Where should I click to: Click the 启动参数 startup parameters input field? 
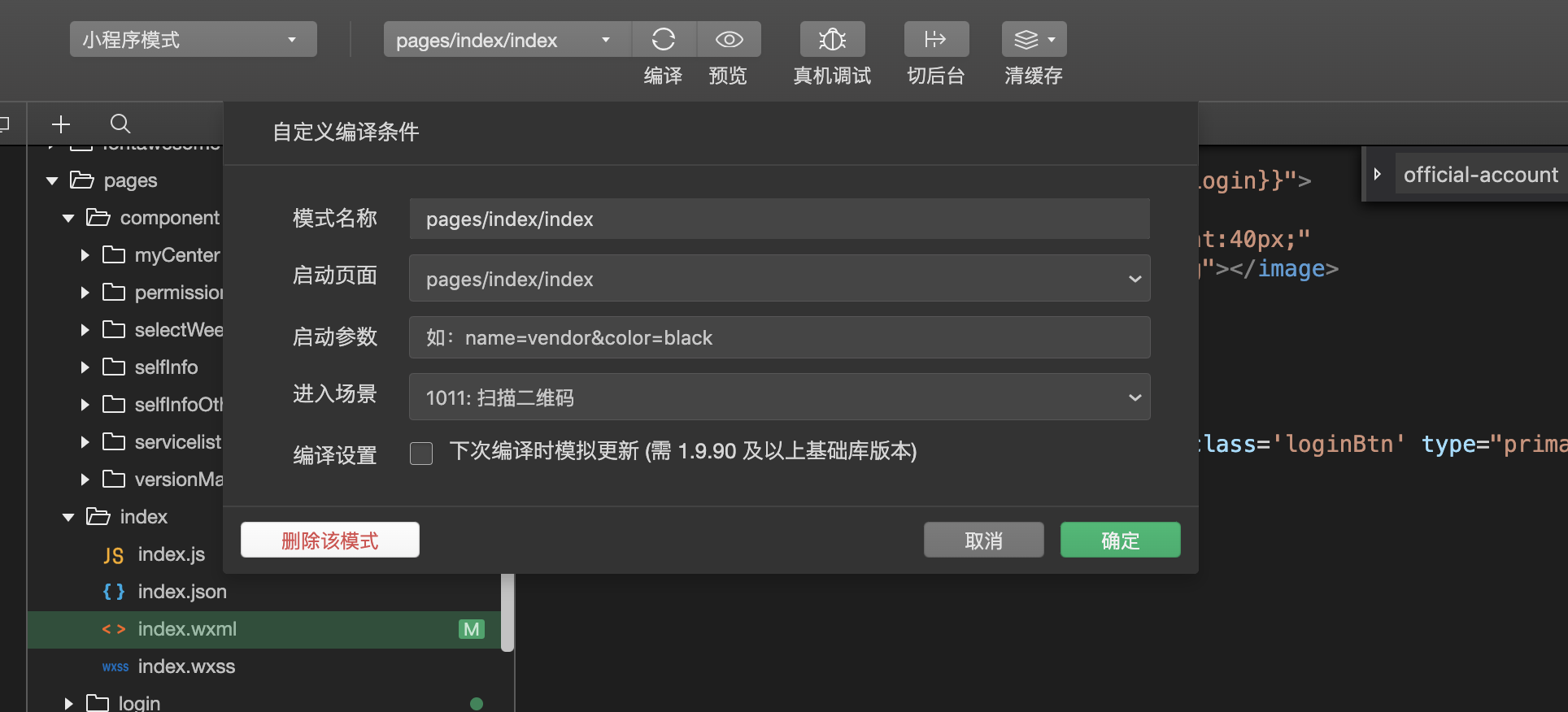tap(780, 337)
